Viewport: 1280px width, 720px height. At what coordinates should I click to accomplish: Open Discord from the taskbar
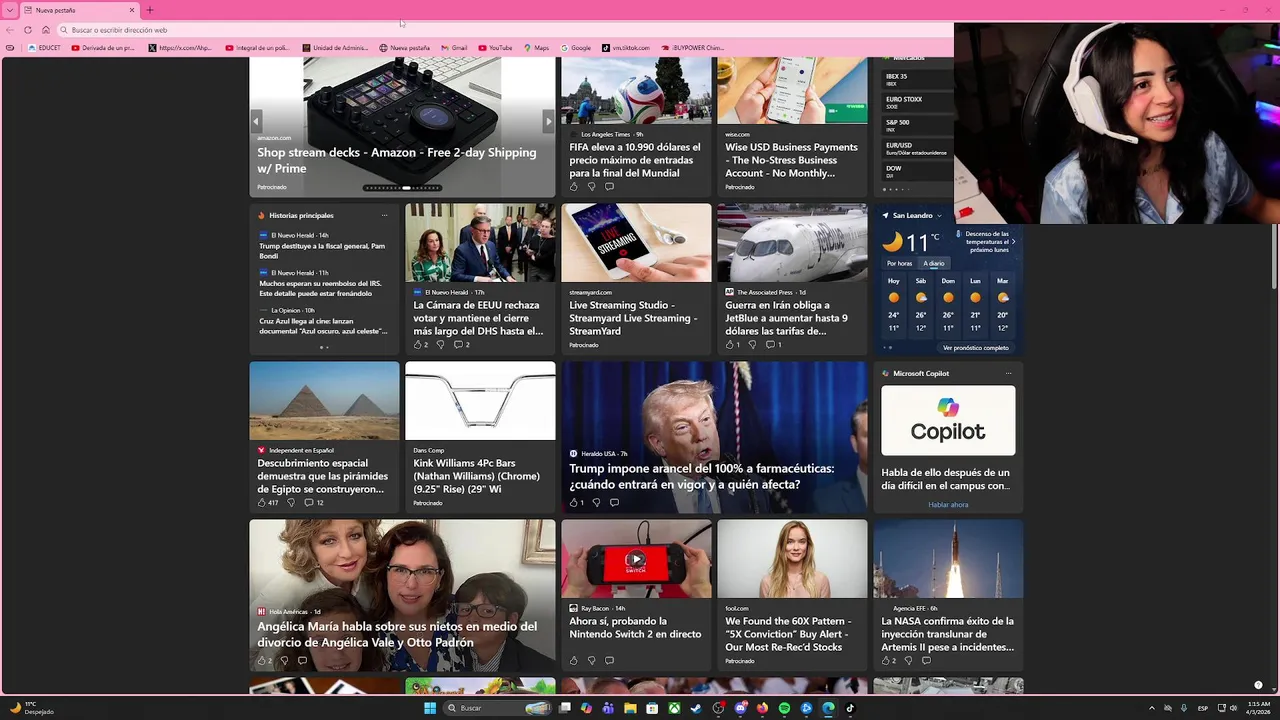coord(740,708)
